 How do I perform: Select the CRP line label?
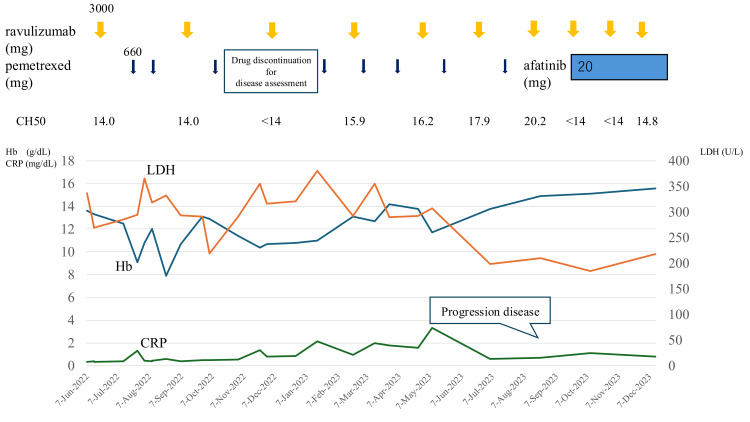(x=154, y=343)
